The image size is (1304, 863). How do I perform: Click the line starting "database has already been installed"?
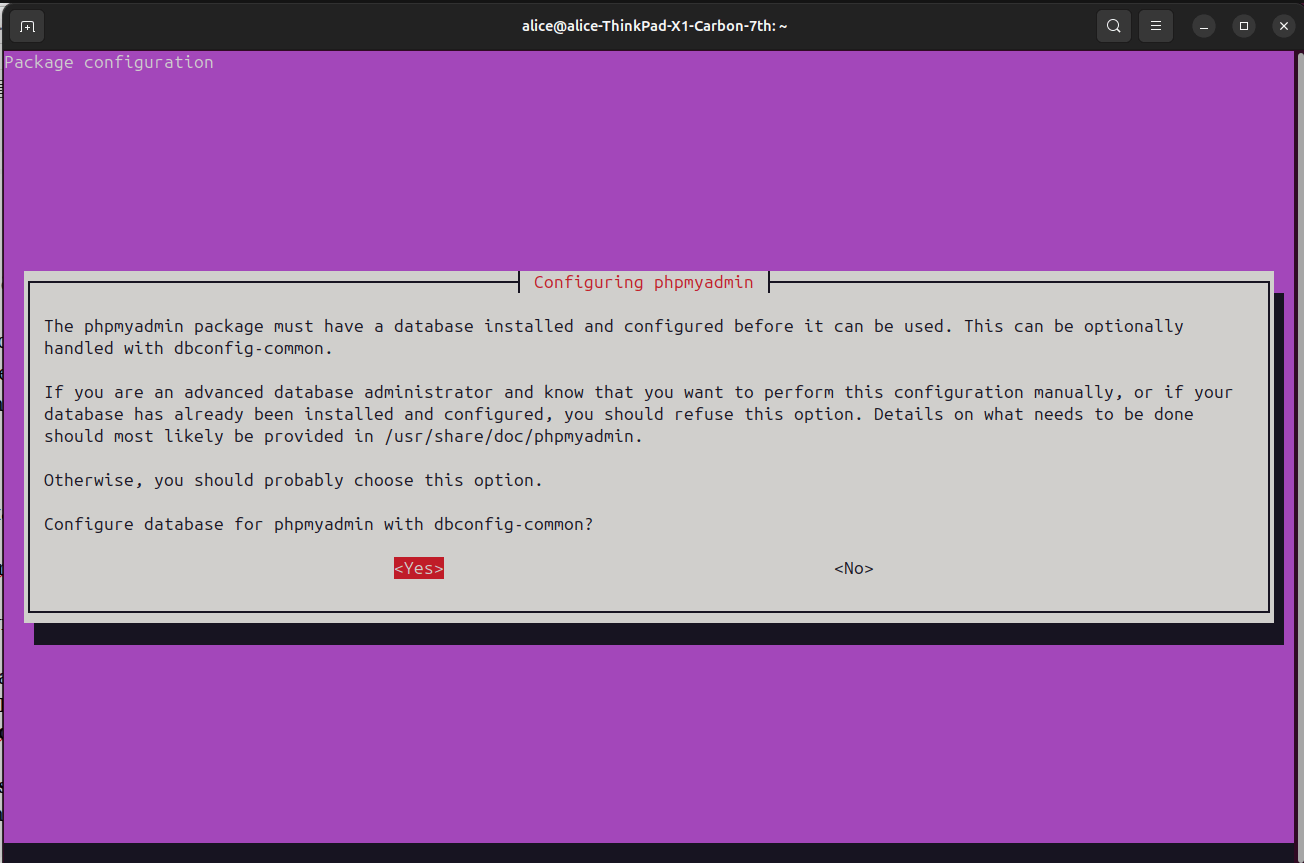click(x=619, y=414)
